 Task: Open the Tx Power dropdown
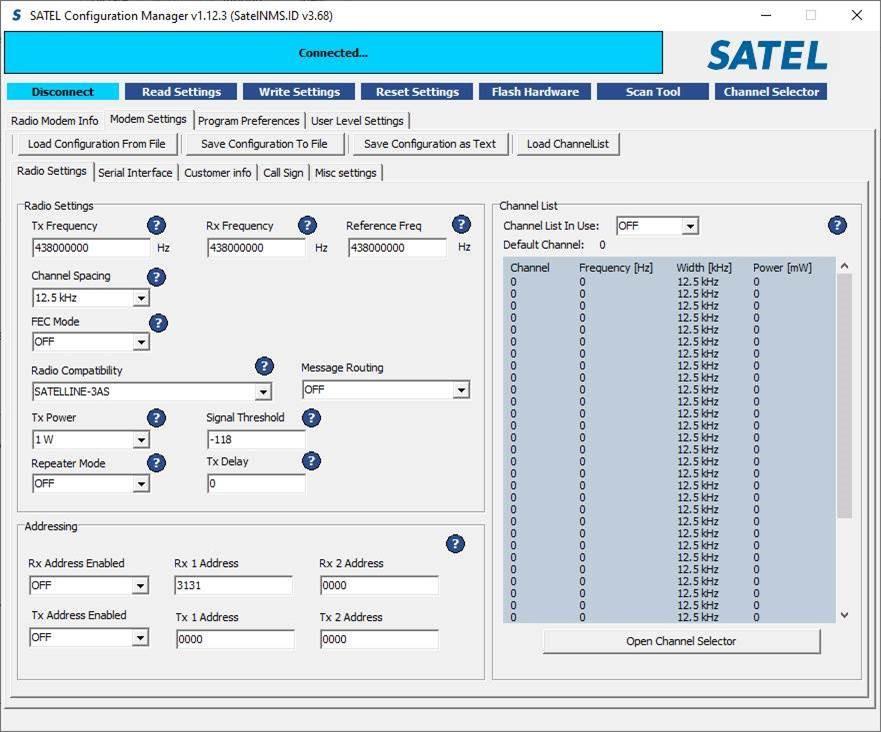pos(141,440)
